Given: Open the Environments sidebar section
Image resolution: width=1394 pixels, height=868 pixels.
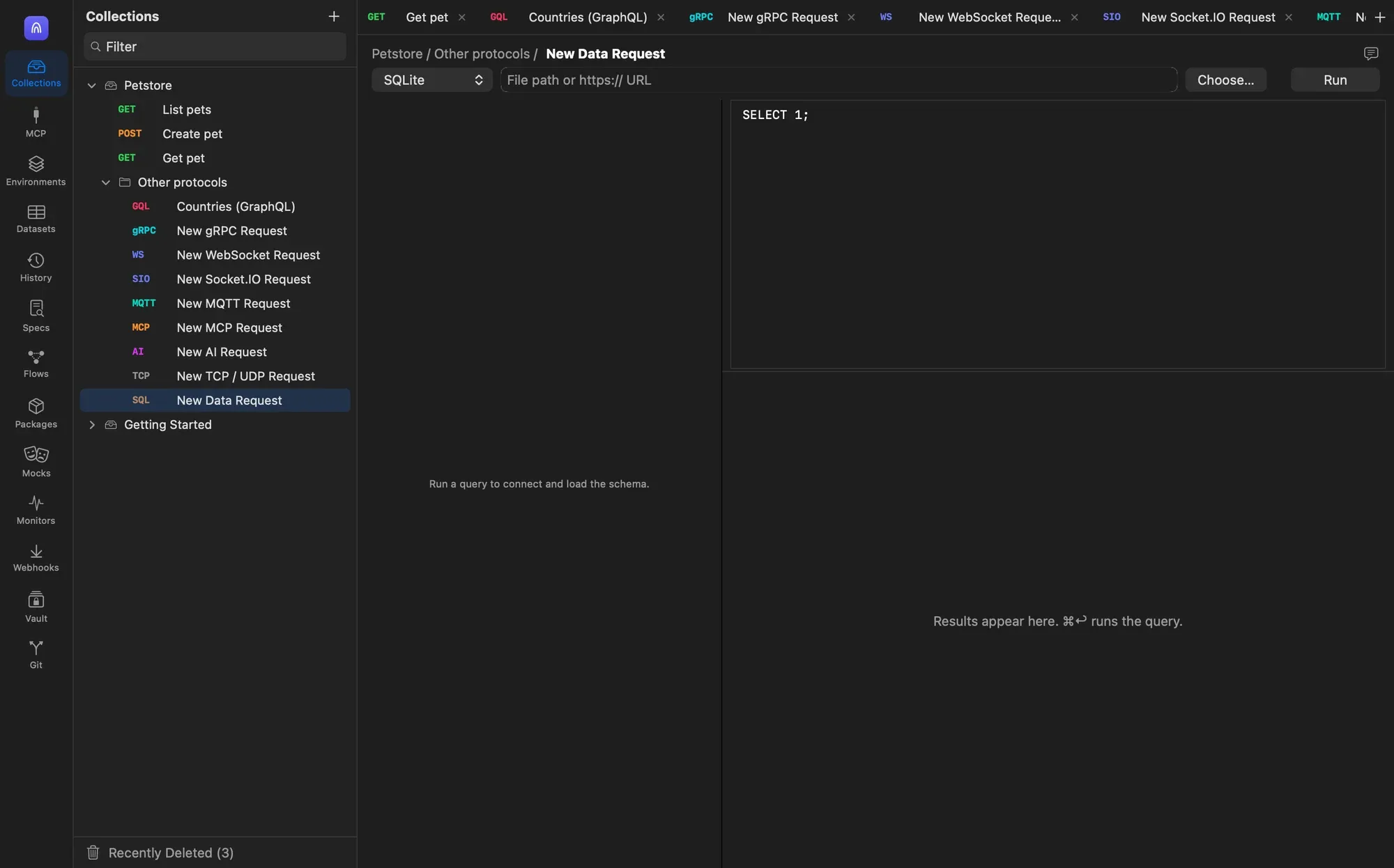Looking at the screenshot, I should click(36, 171).
